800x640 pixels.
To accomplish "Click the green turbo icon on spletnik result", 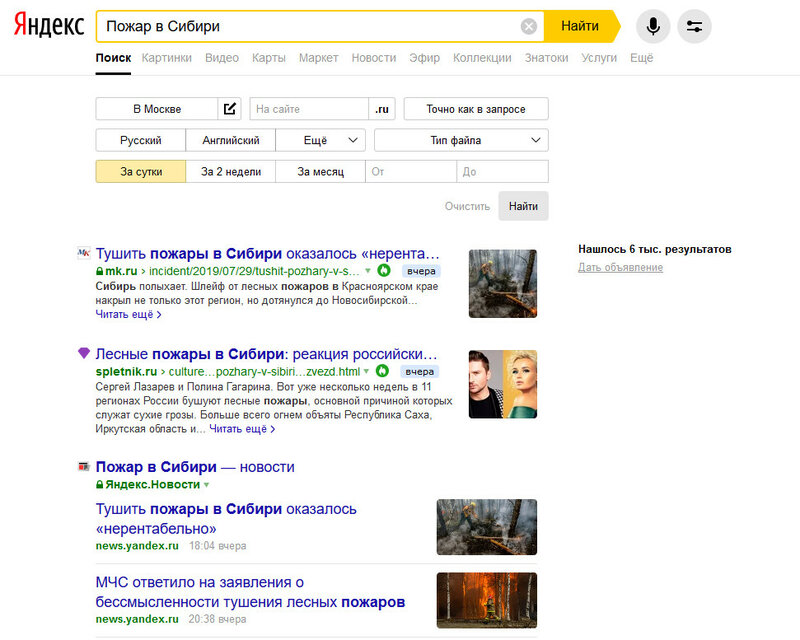I will (382, 371).
